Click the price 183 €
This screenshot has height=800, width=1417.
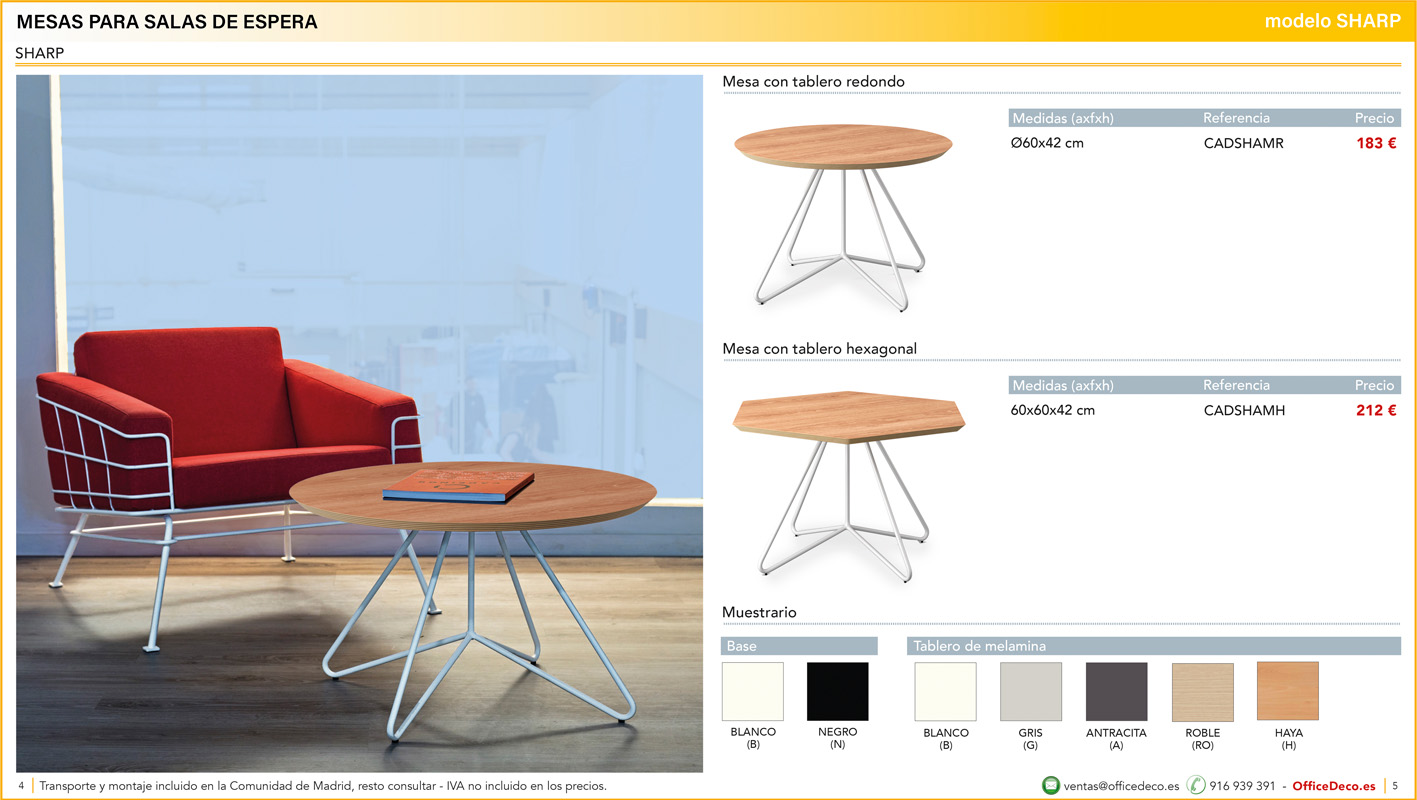pos(1376,143)
